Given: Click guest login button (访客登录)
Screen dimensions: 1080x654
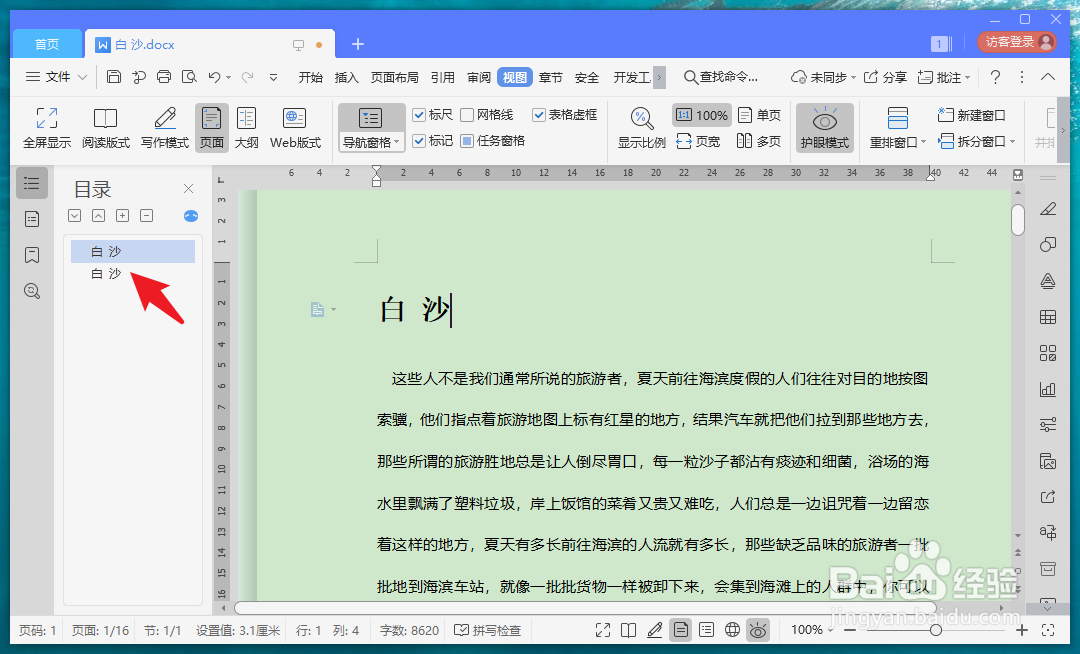Looking at the screenshot, I should 1017,42.
